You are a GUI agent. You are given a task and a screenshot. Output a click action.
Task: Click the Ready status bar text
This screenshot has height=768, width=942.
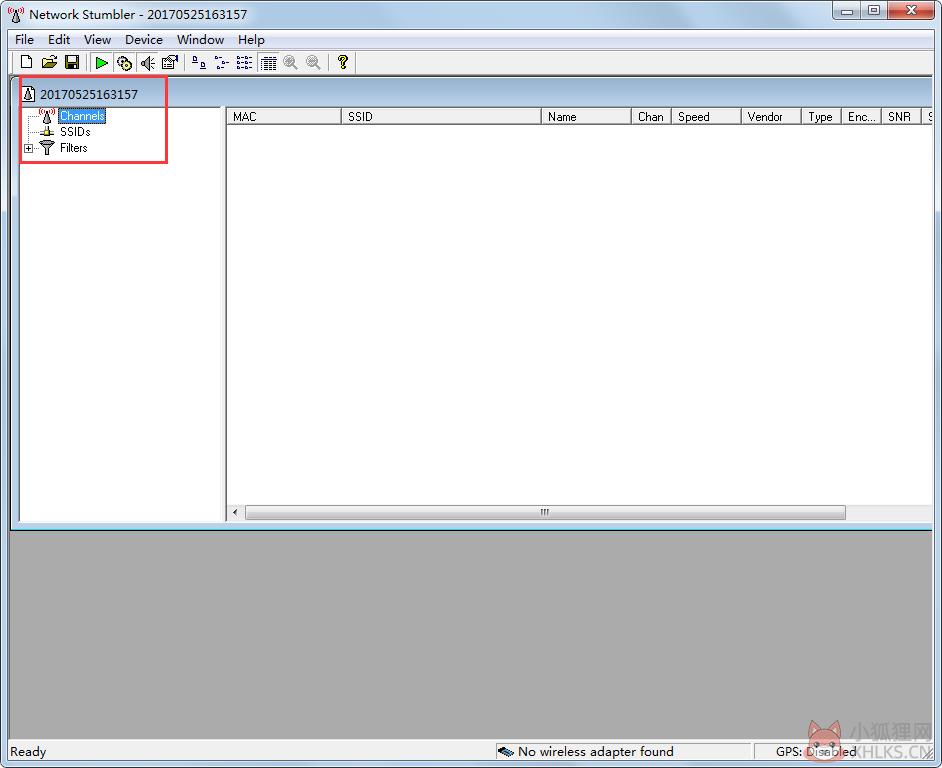pos(28,752)
